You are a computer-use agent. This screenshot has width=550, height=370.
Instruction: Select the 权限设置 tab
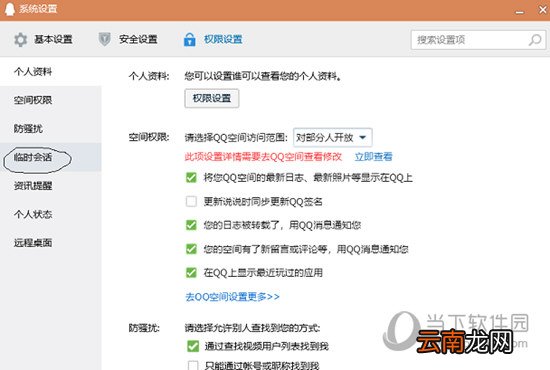point(213,39)
